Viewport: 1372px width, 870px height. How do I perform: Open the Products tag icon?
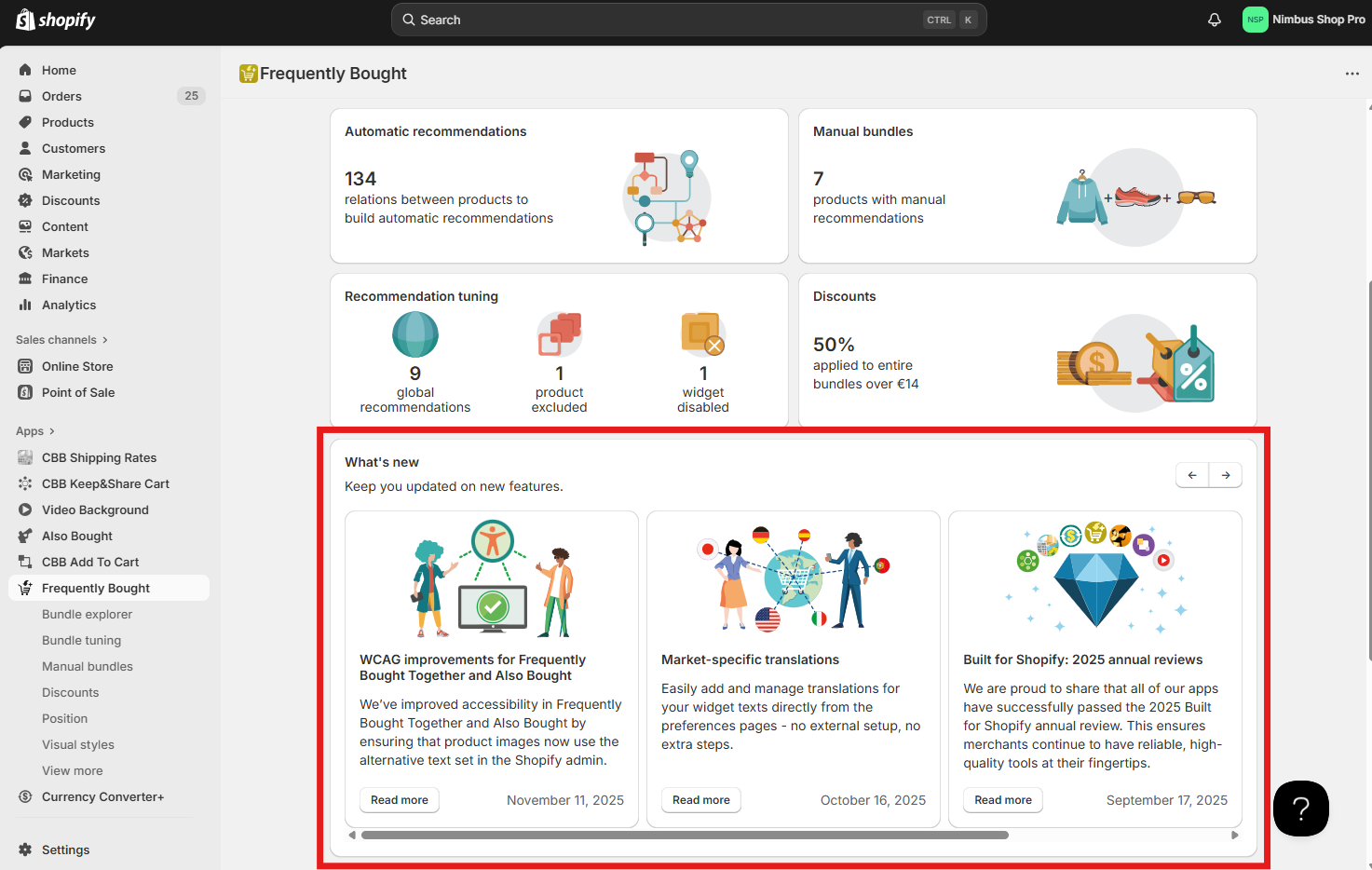[25, 122]
